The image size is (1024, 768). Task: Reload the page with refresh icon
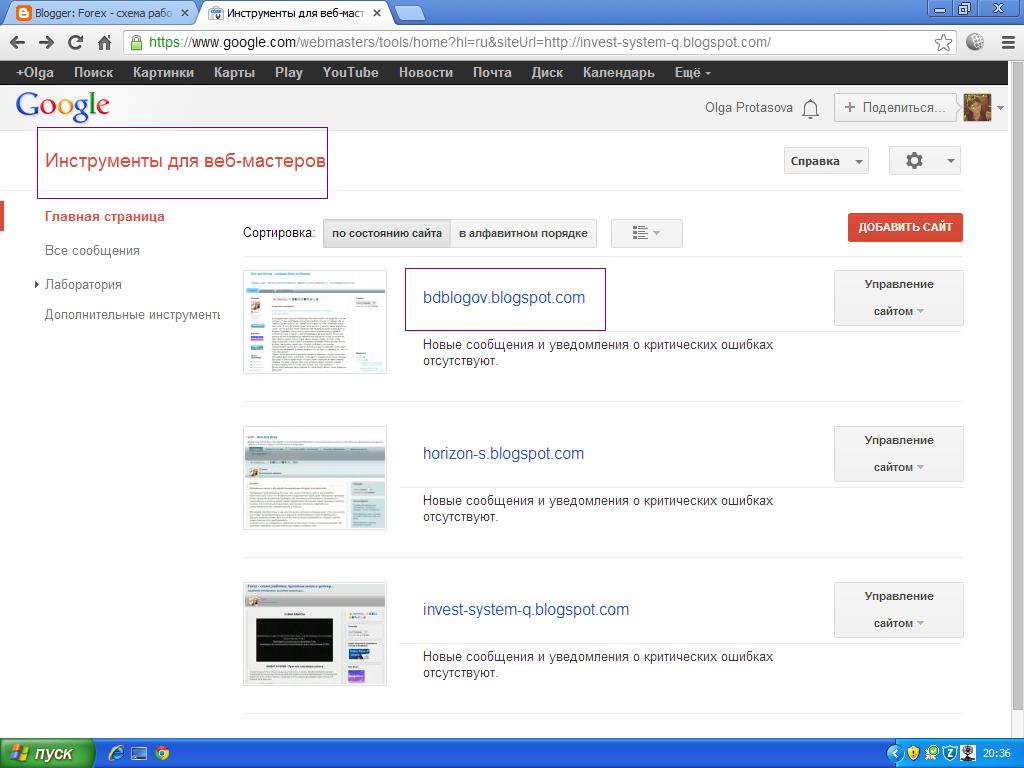[x=75, y=42]
